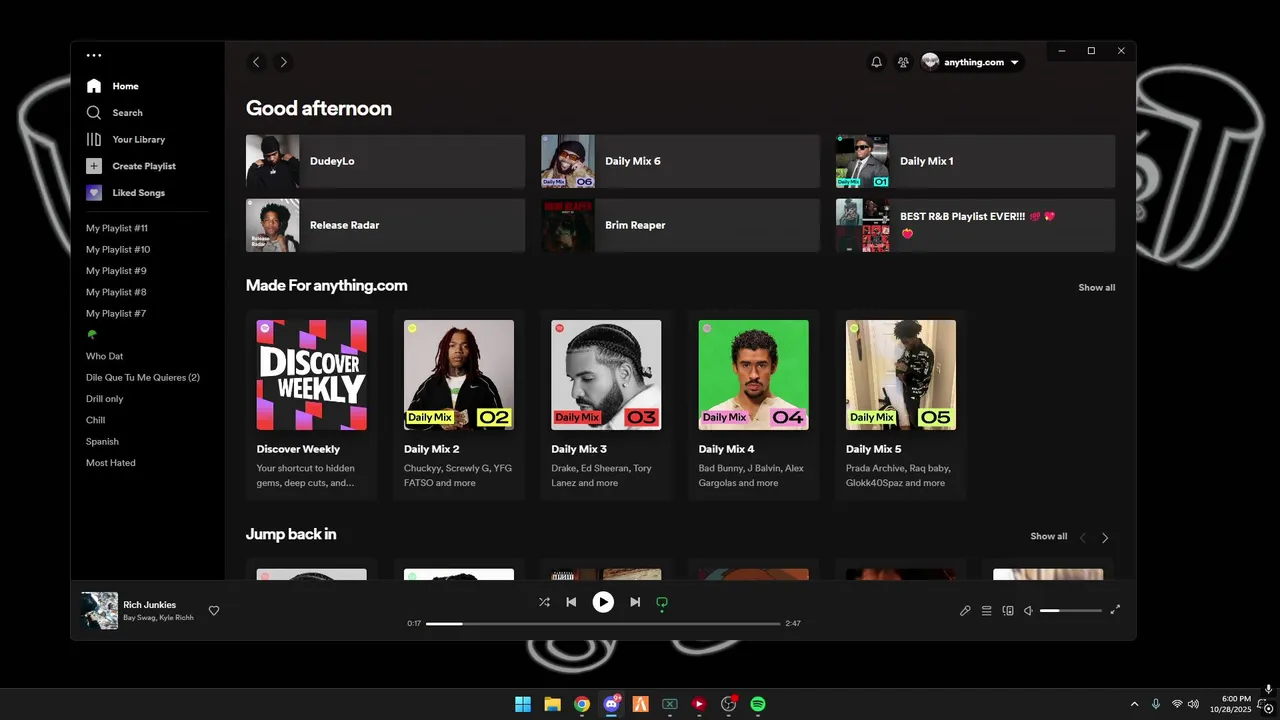Click the Rich Junkies album art in player
Image resolution: width=1280 pixels, height=720 pixels.
99,610
